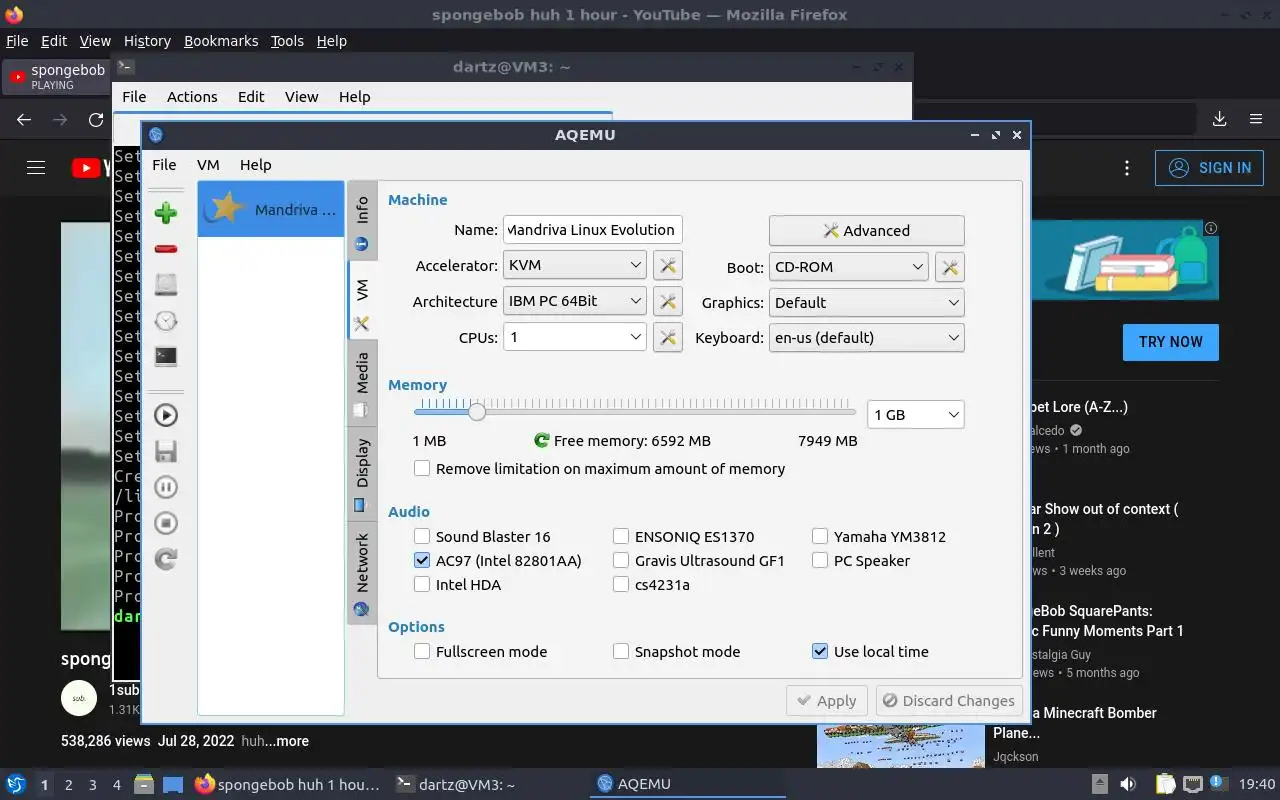This screenshot has height=800, width=1280.
Task: Open the VM disk image icon in sidebar
Action: pos(166,285)
